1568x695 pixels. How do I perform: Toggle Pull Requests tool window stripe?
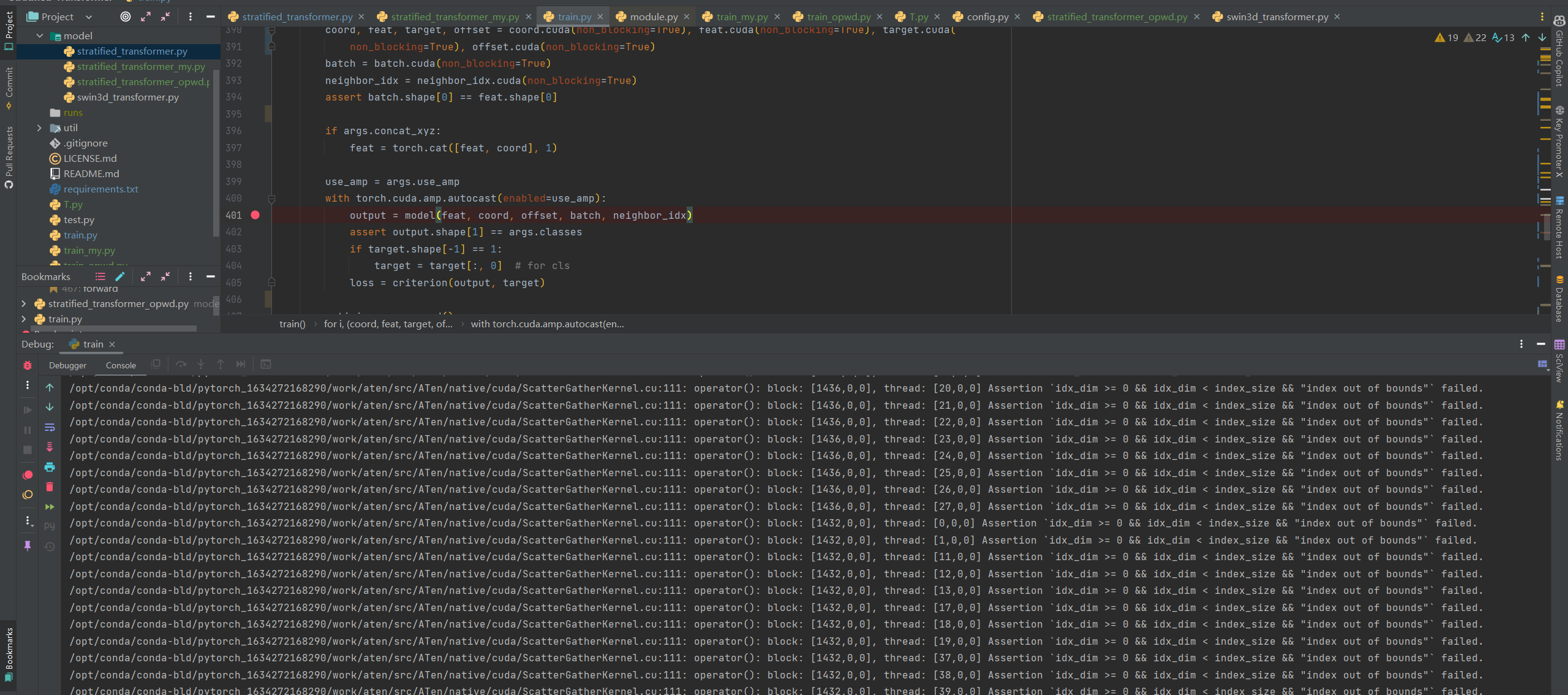pyautogui.click(x=9, y=158)
